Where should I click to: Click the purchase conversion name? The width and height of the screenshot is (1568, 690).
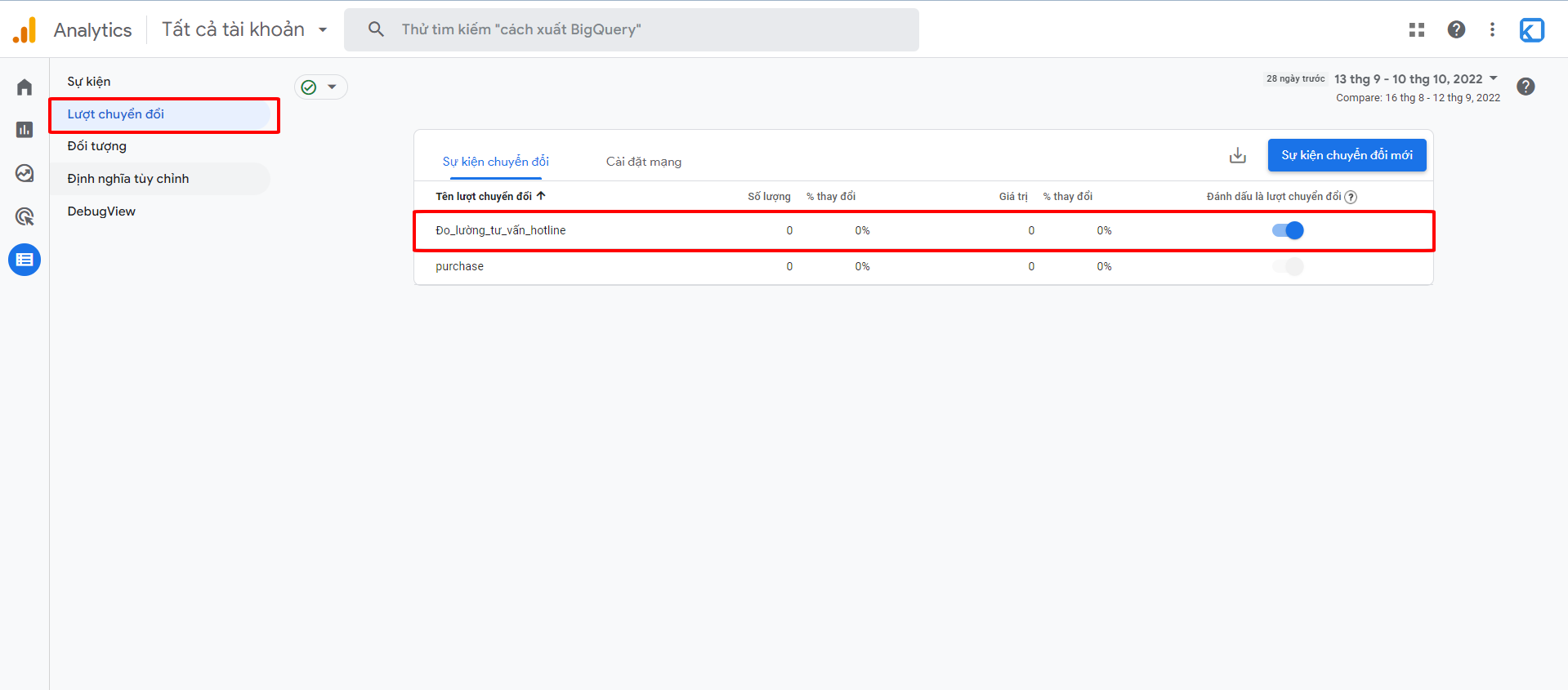(459, 266)
